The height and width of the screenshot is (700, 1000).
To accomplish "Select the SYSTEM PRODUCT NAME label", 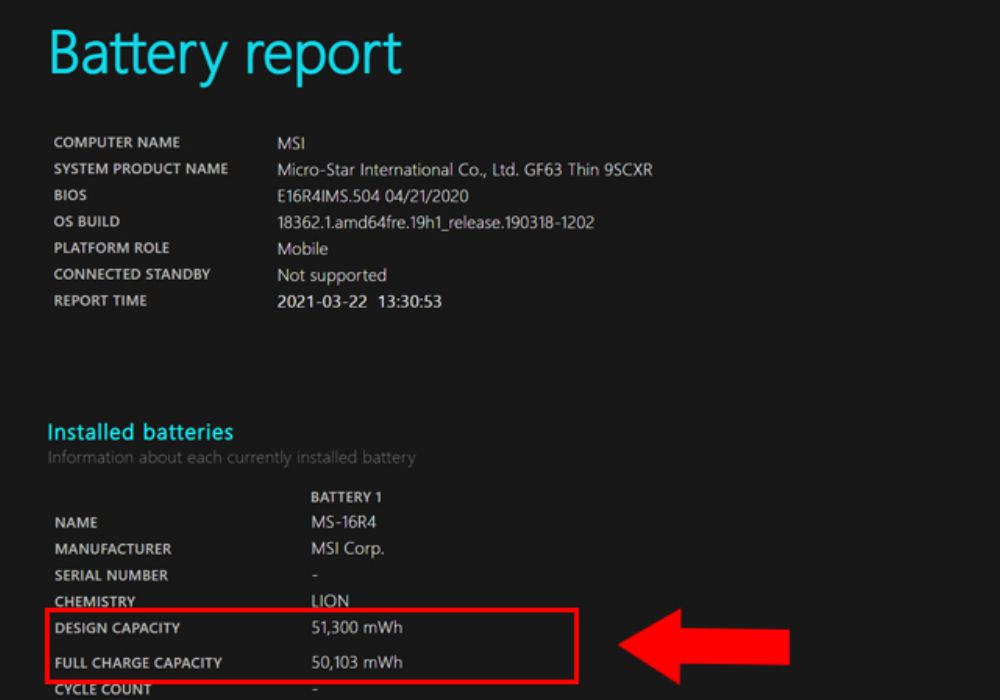I will tap(141, 169).
